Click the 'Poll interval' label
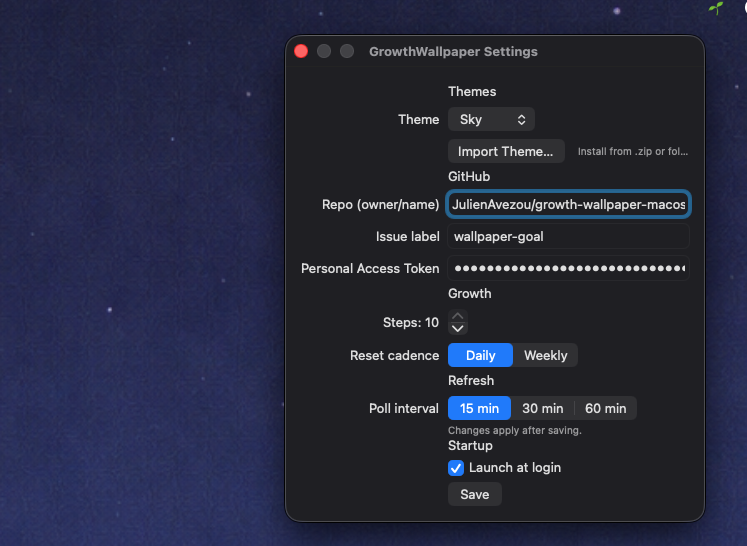 (404, 408)
